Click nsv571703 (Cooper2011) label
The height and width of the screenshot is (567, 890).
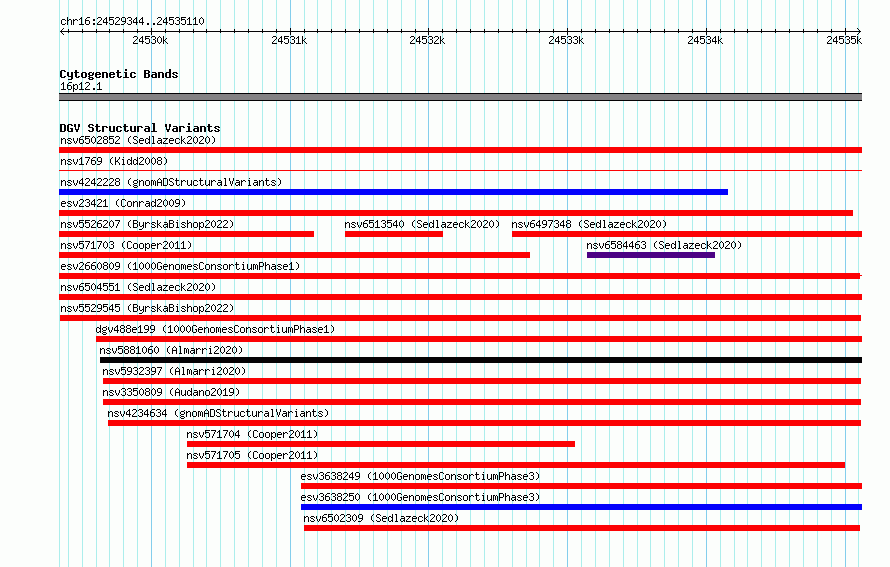point(126,245)
